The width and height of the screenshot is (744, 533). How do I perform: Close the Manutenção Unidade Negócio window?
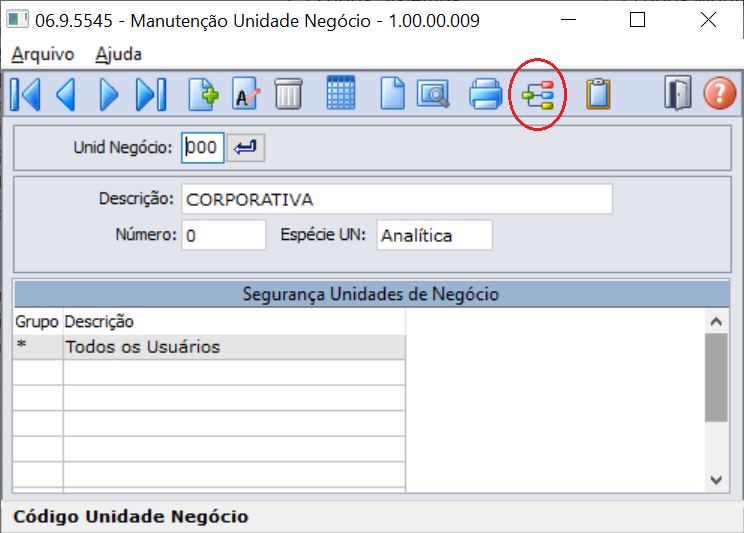(708, 20)
